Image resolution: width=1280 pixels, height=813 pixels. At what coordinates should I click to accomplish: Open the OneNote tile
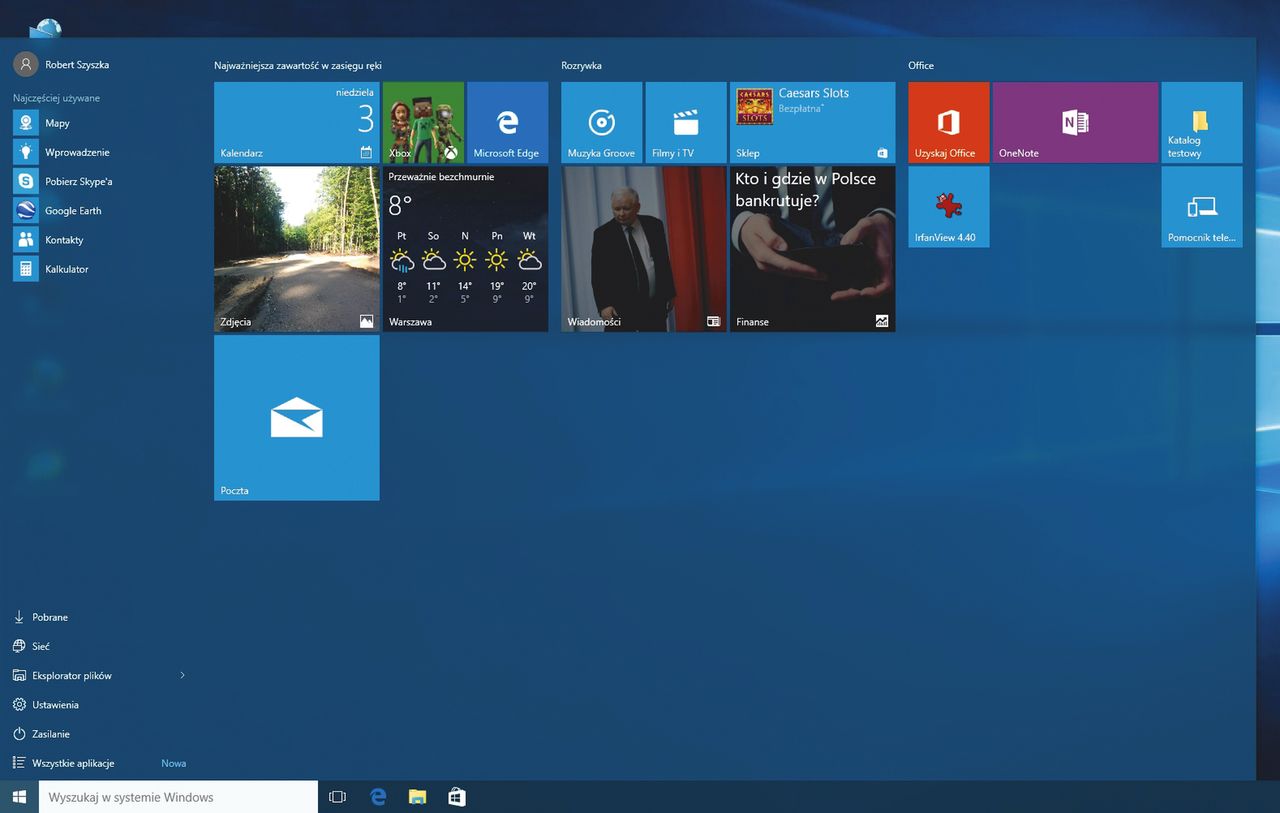(x=1075, y=123)
